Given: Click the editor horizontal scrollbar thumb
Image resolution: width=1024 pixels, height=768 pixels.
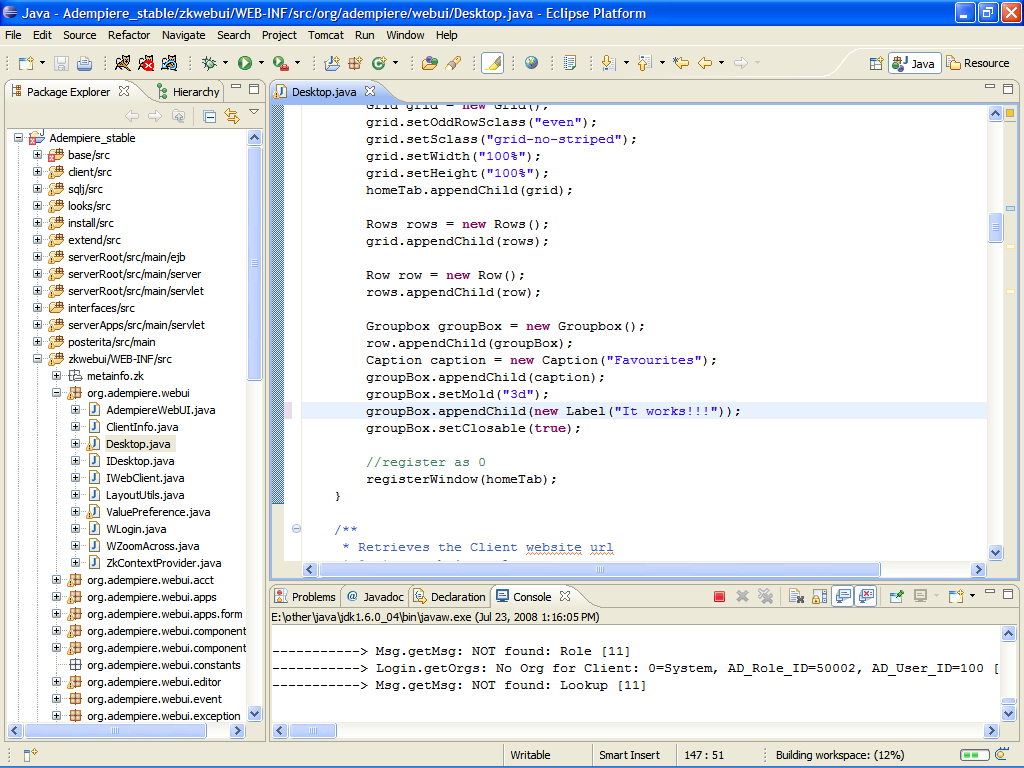Looking at the screenshot, I should pos(600,569).
